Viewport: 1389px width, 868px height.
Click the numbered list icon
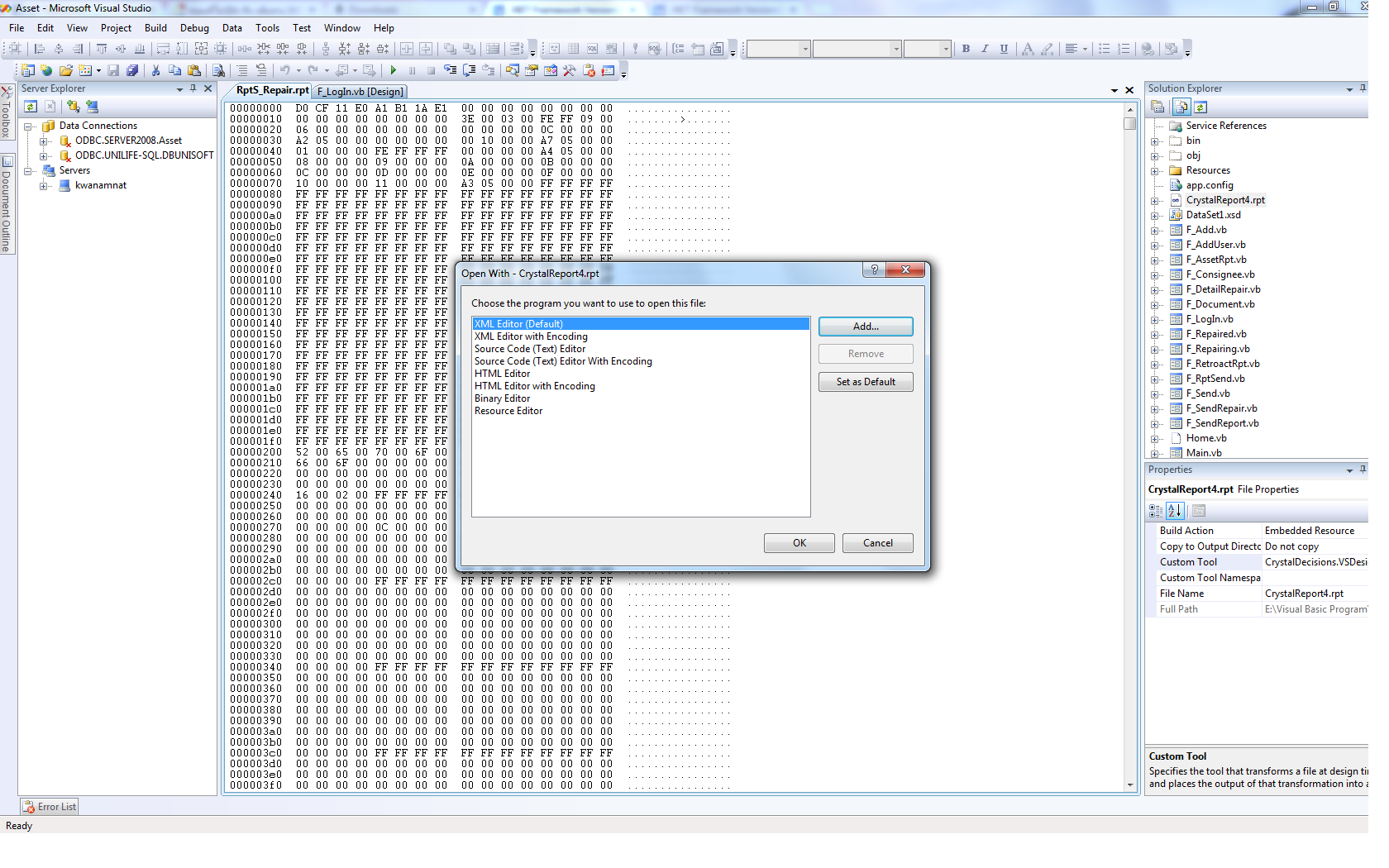pyautogui.click(x=1124, y=49)
